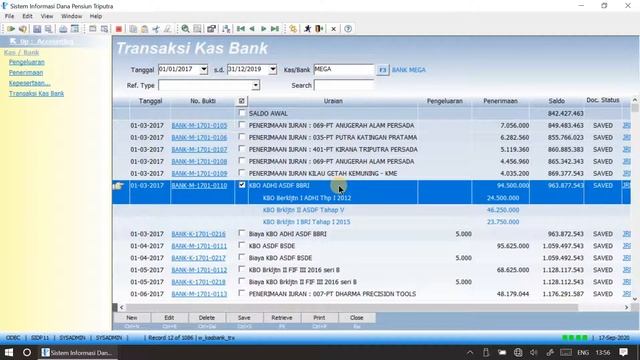Expand the Ref. Type dropdown
The image size is (640, 360).
coord(256,85)
